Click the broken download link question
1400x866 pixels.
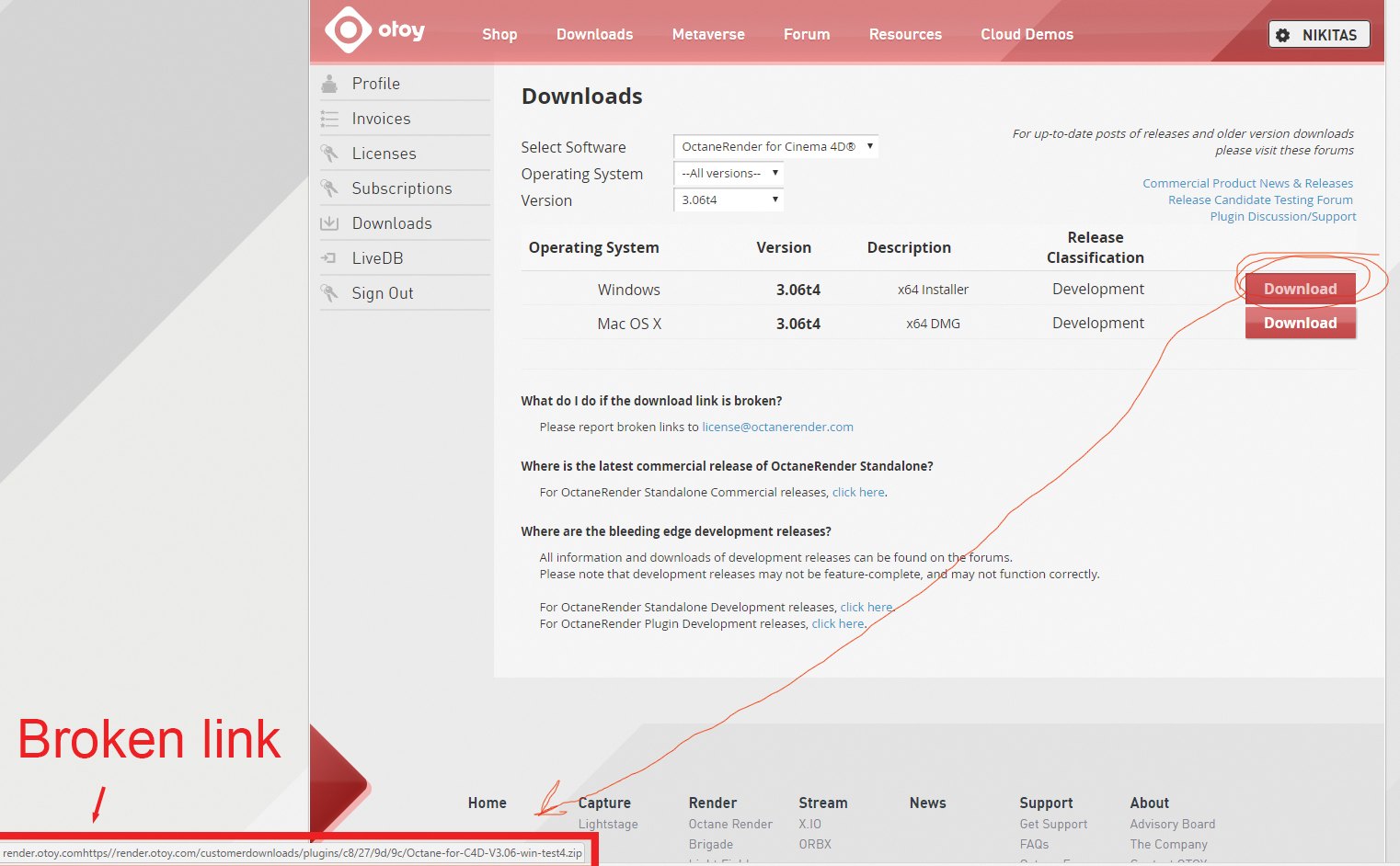click(x=651, y=402)
